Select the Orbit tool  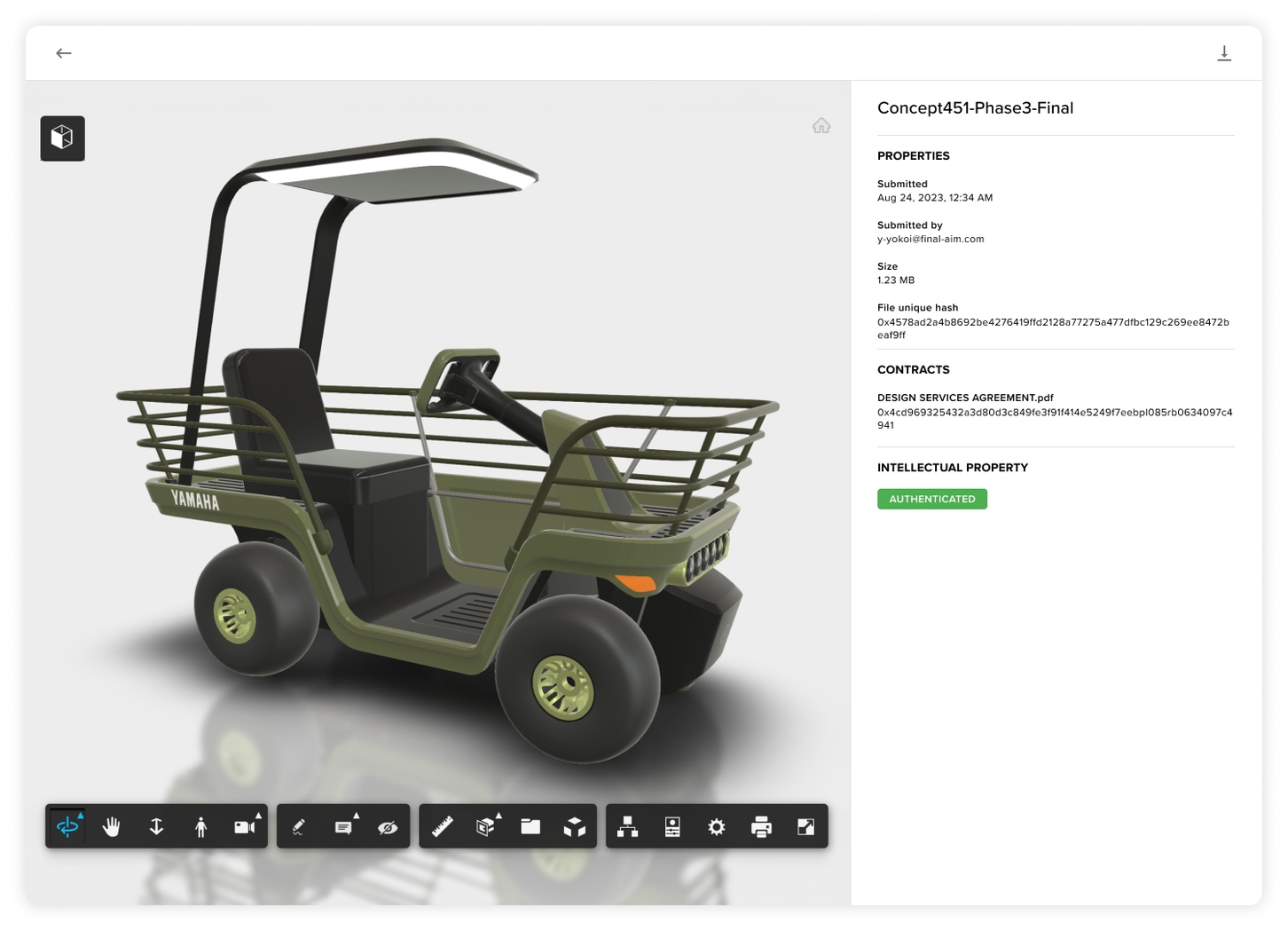pyautogui.click(x=67, y=826)
